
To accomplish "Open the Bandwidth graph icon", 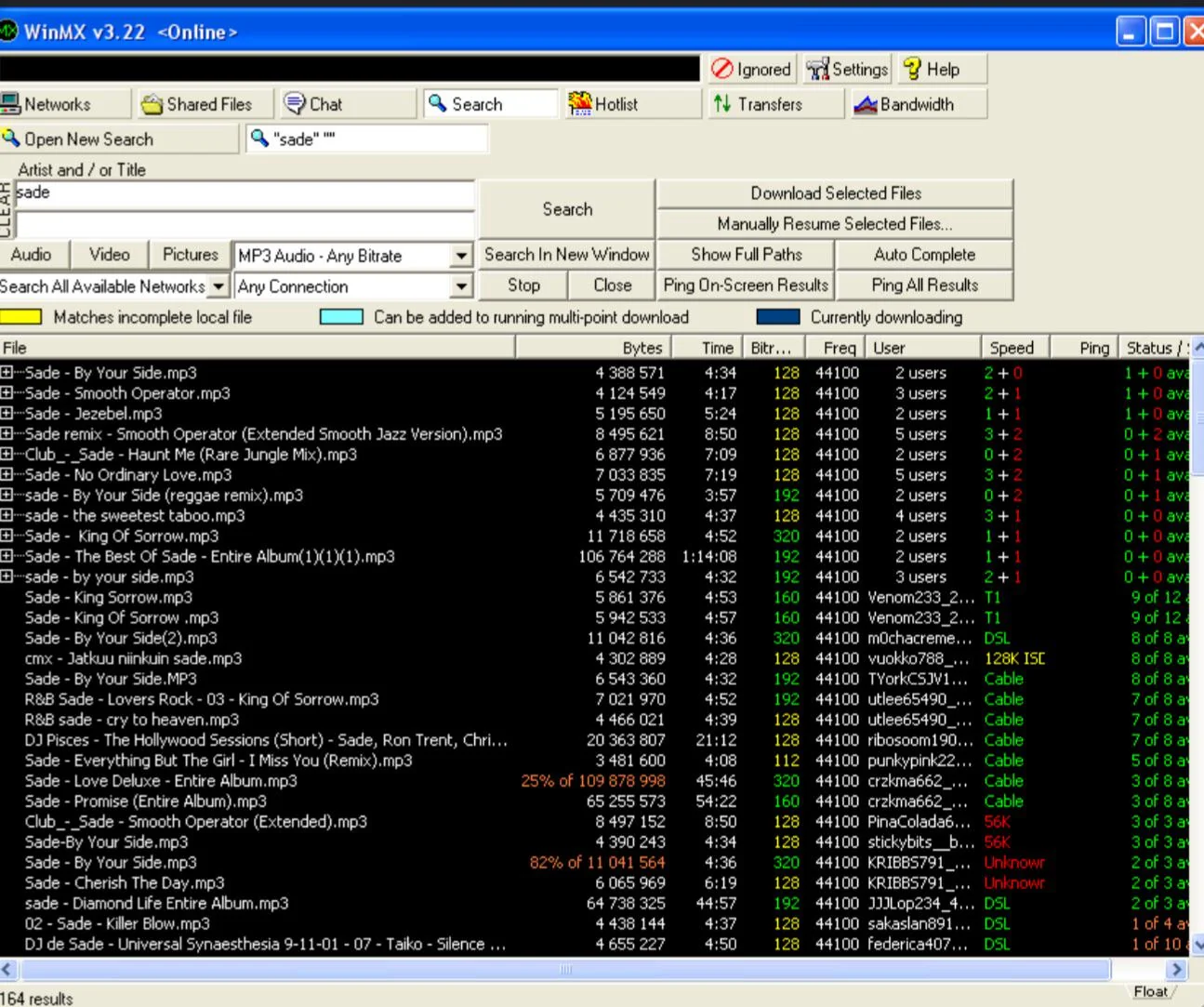I will point(866,104).
